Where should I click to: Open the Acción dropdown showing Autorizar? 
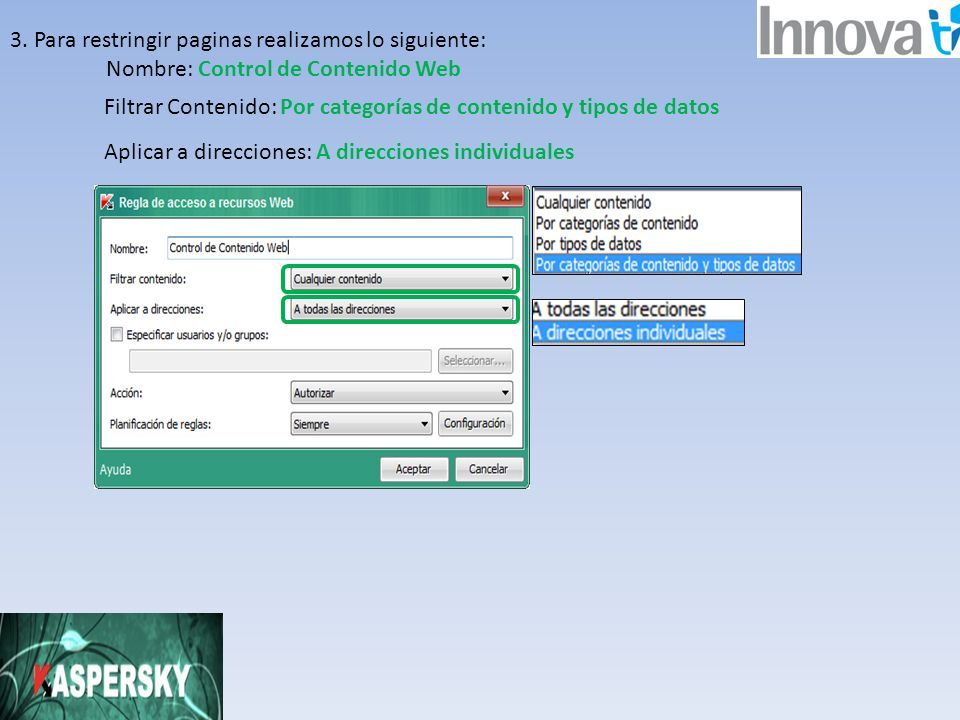coord(401,393)
